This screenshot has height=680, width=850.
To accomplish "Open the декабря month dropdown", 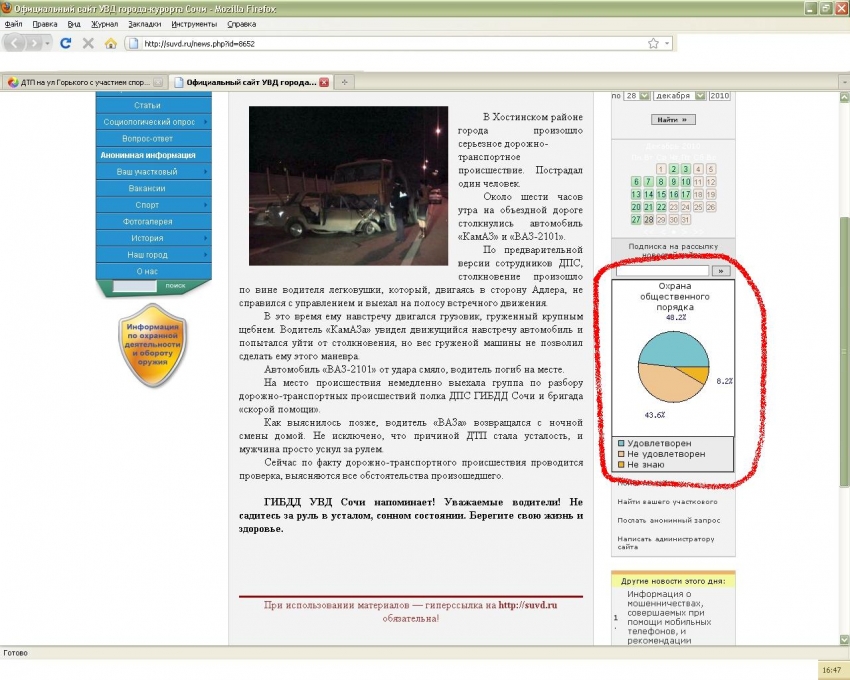I will [x=680, y=96].
